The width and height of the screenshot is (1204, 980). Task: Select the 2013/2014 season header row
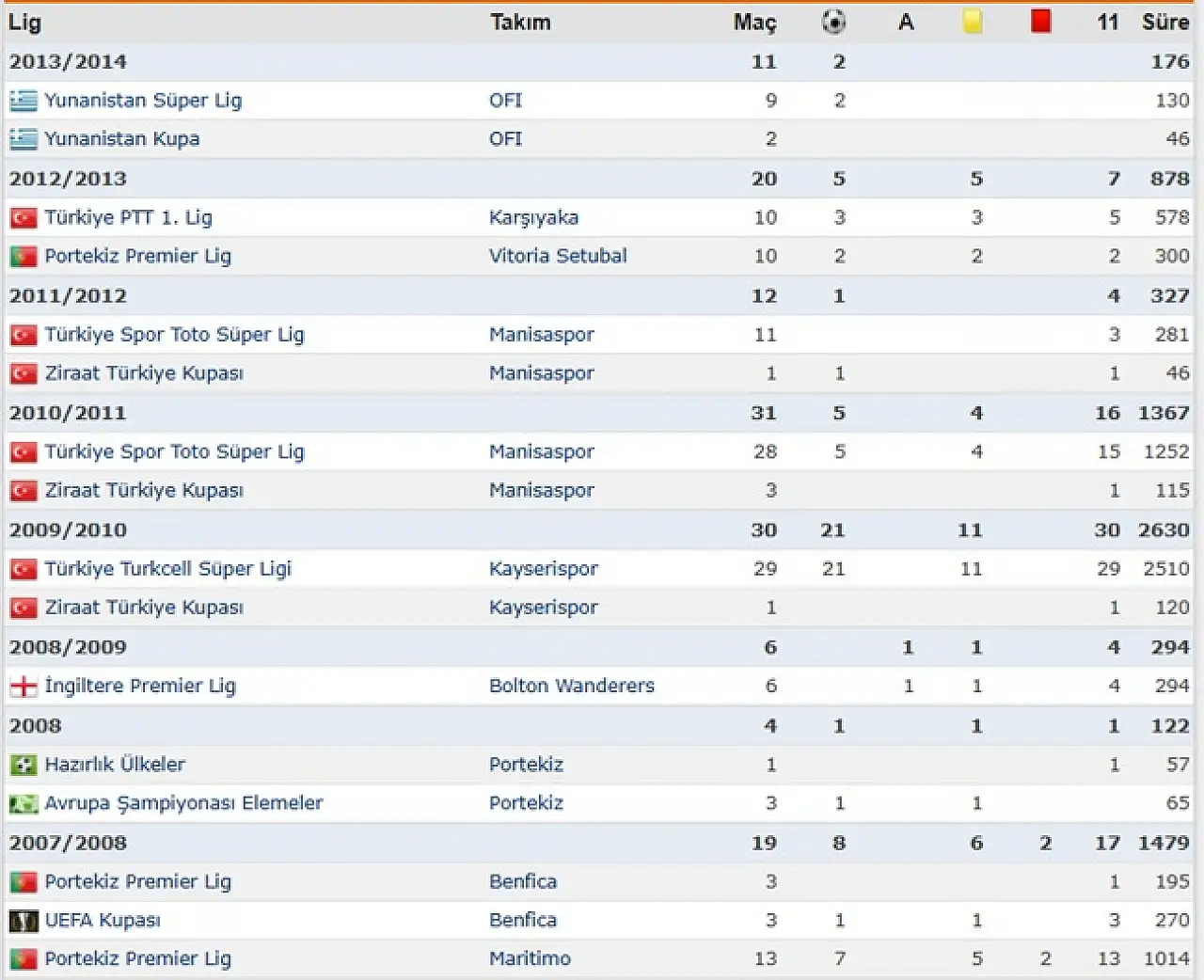coord(68,62)
